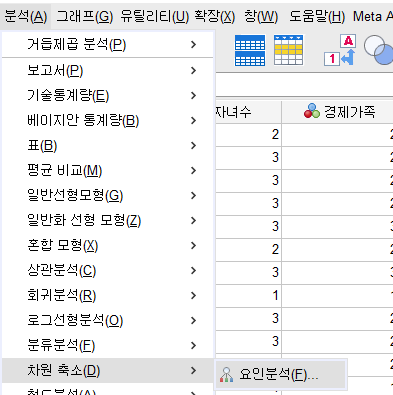Expand submenu arrow for 베이지안 통계량
The image size is (393, 395).
point(193,120)
